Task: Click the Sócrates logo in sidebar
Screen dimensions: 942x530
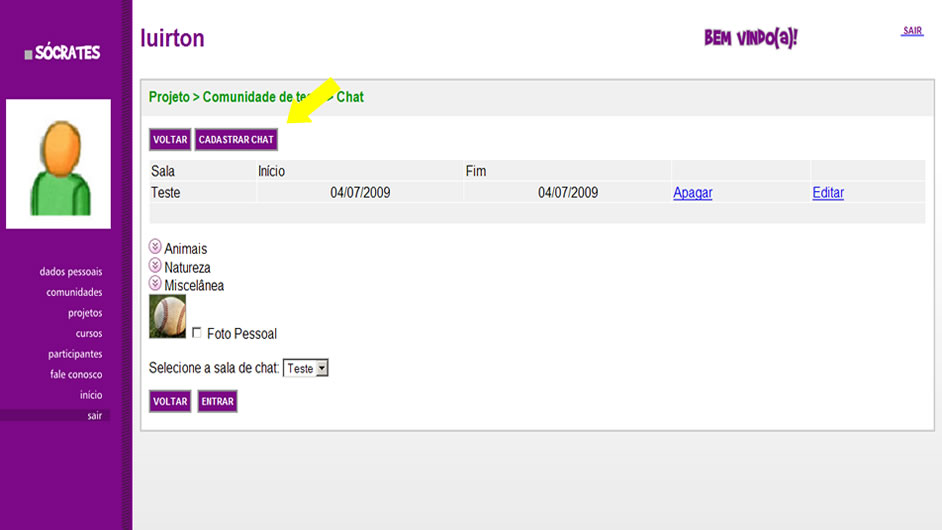Action: click(63, 53)
